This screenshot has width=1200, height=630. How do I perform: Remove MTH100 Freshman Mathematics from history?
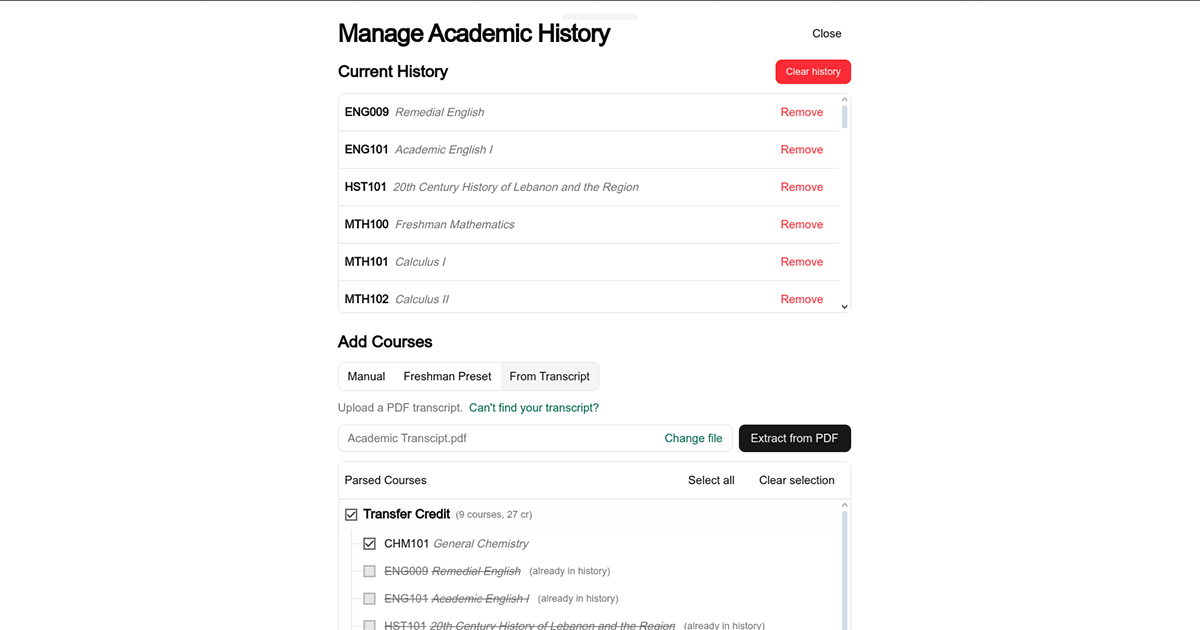[801, 224]
